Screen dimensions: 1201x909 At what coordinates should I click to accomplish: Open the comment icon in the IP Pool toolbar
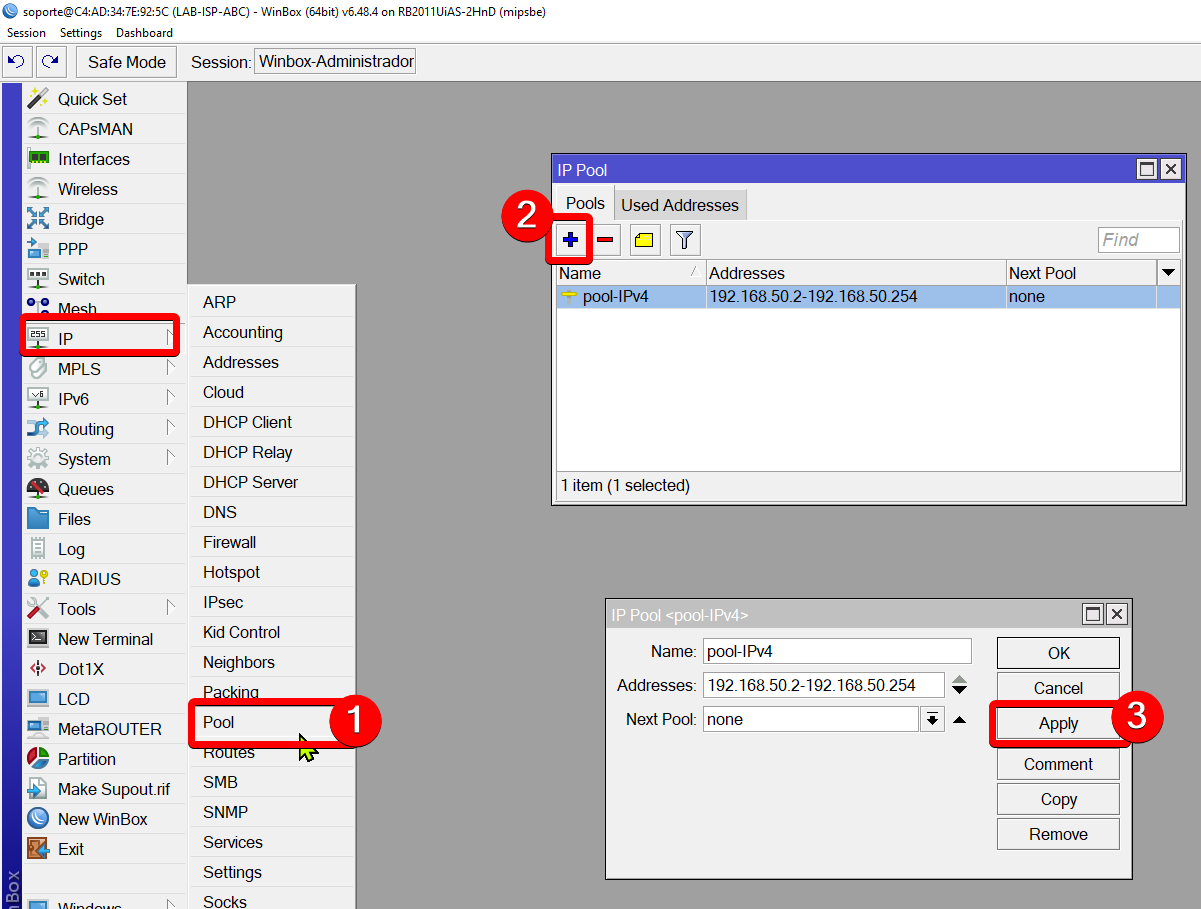pos(643,239)
